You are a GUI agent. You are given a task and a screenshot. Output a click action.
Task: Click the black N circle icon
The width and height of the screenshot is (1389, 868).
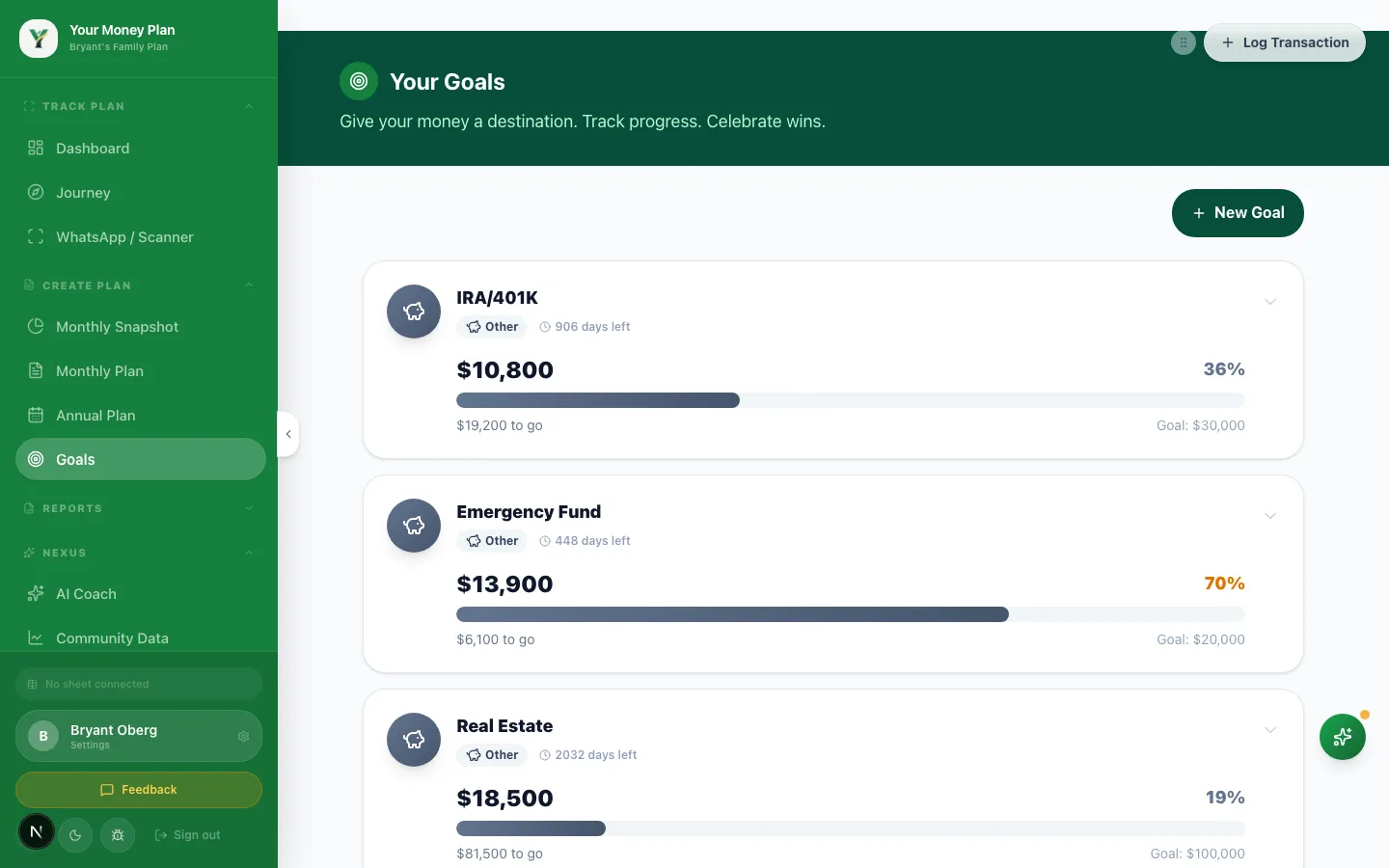(x=37, y=831)
